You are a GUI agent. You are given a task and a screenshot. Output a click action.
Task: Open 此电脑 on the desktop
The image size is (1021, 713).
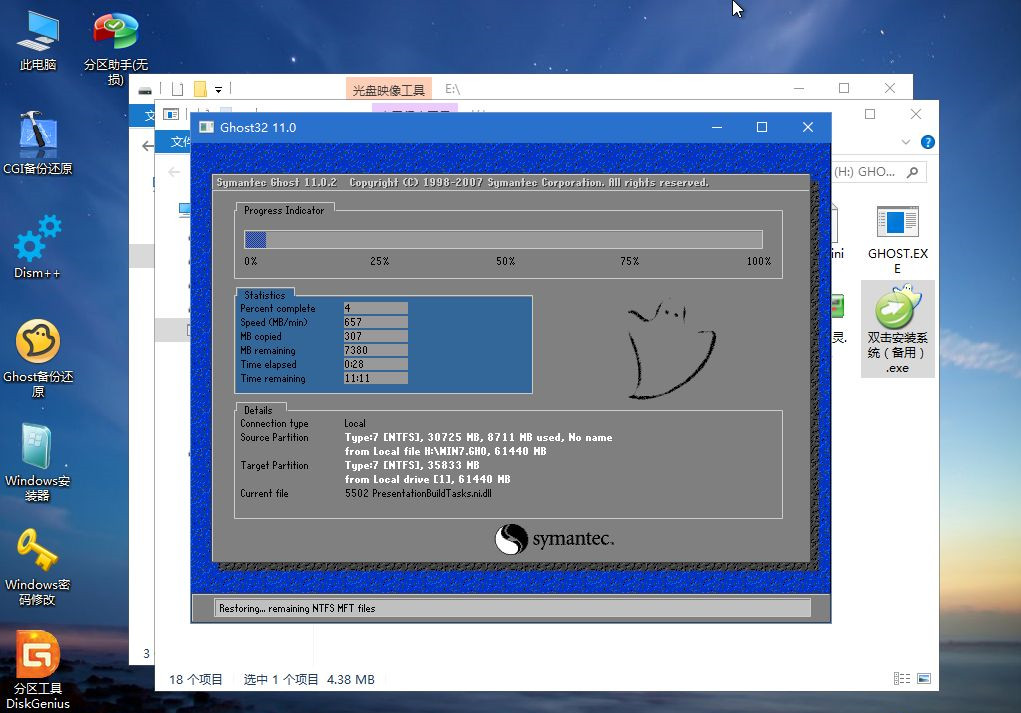pyautogui.click(x=37, y=30)
